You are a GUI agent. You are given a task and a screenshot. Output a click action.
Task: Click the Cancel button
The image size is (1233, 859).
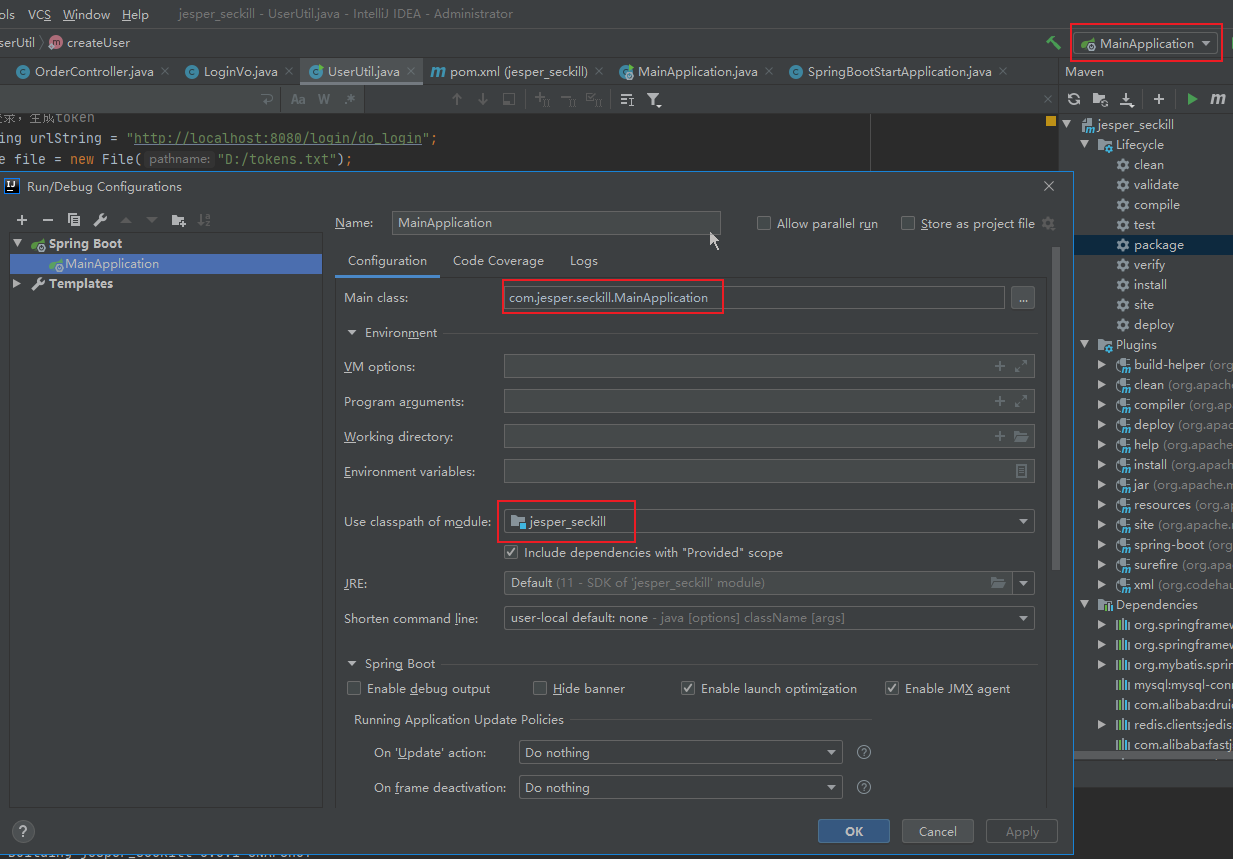click(x=937, y=831)
